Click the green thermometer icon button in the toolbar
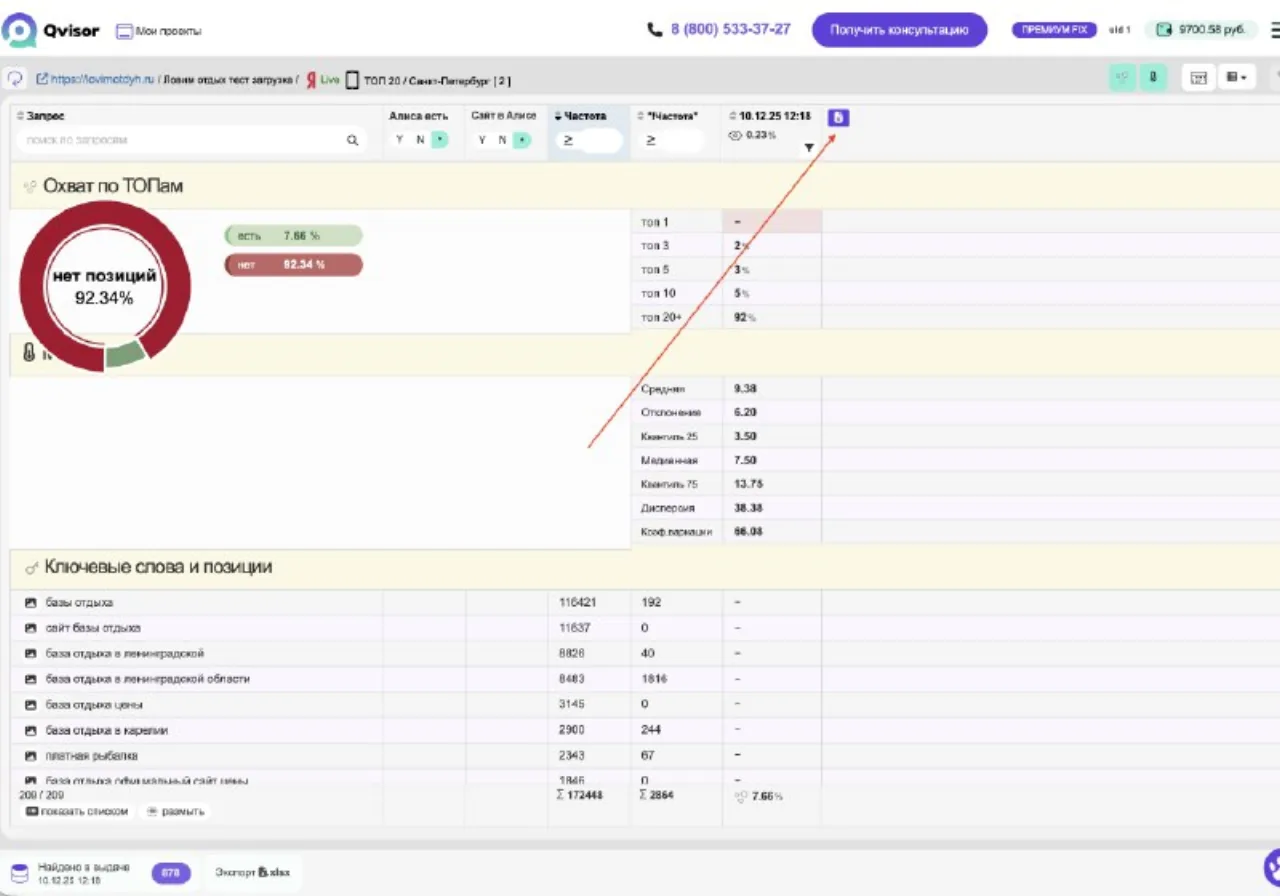 coord(1153,77)
